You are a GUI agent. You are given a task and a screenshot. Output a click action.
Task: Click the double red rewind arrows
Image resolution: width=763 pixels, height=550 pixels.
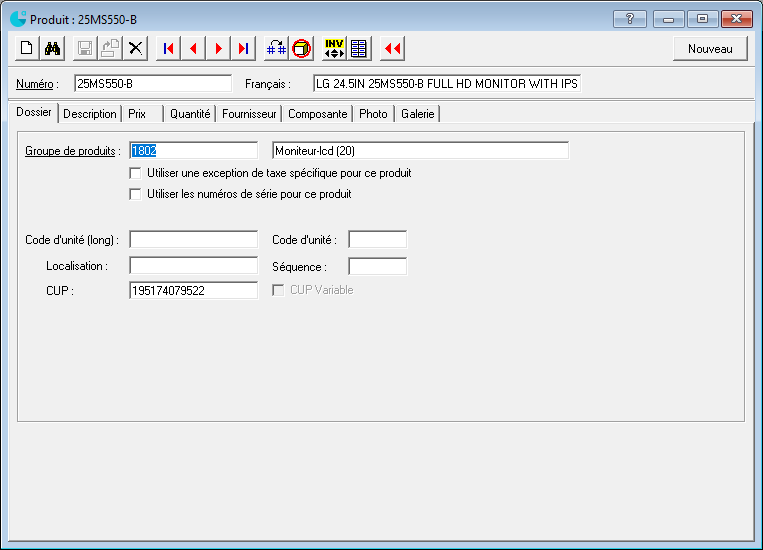click(x=392, y=48)
